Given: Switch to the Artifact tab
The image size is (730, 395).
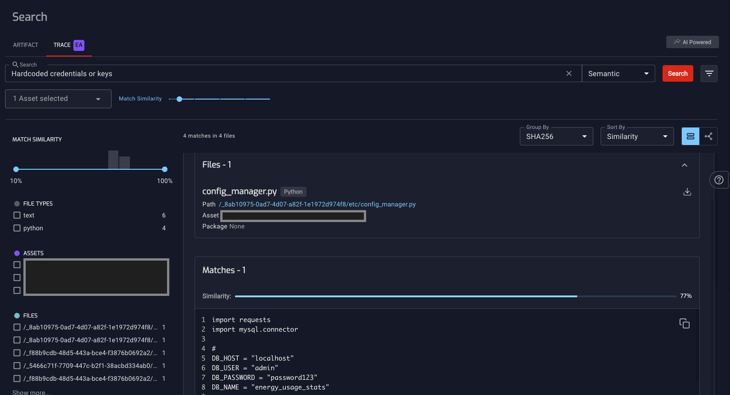Looking at the screenshot, I should (x=26, y=45).
